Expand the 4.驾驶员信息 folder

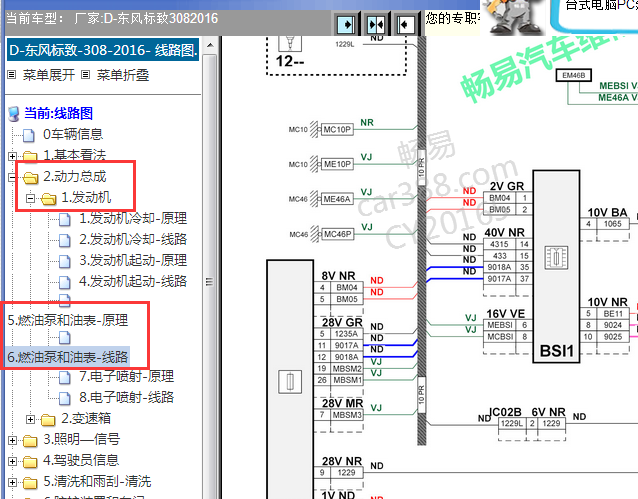tap(12, 461)
